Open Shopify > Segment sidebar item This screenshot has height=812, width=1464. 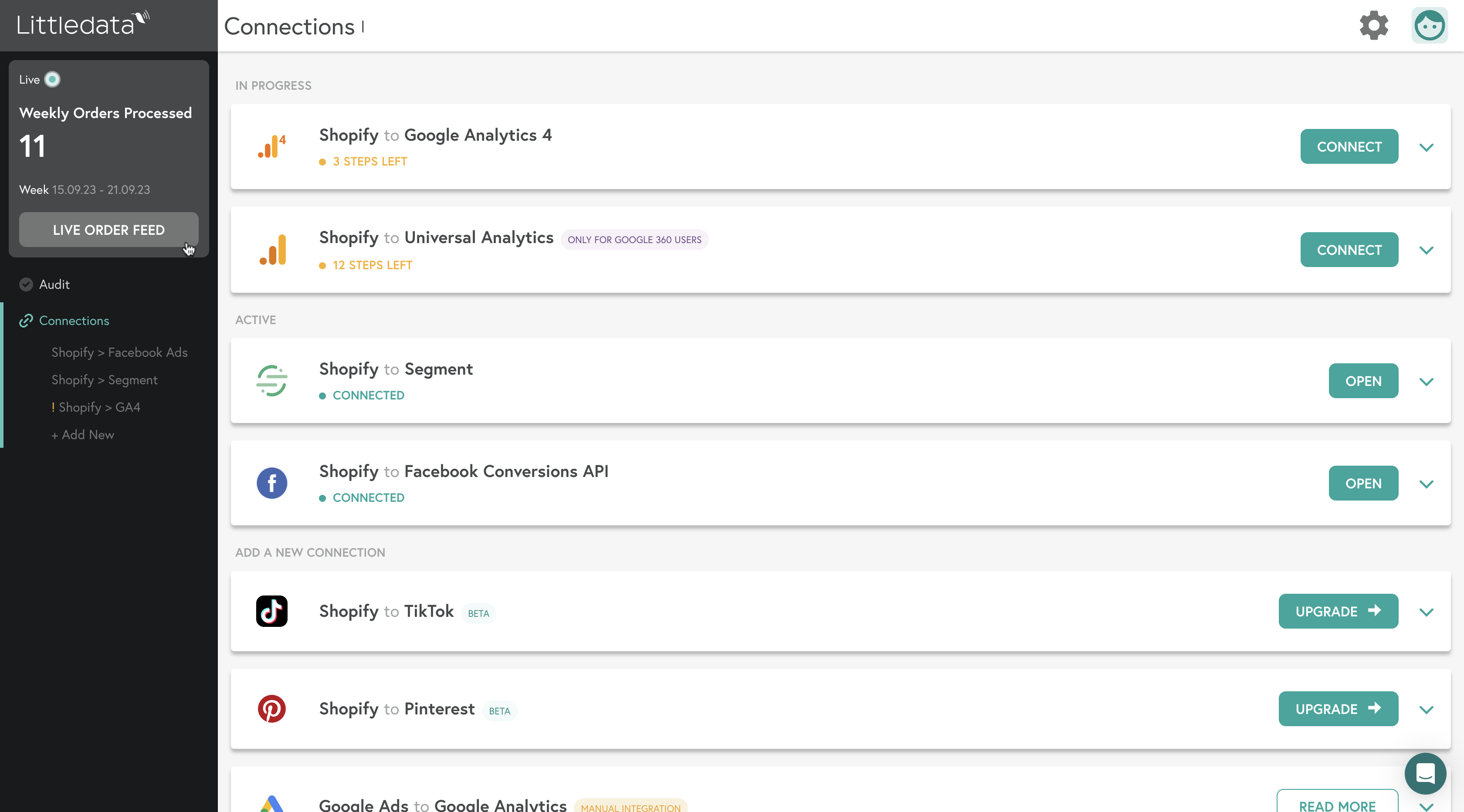coord(105,379)
